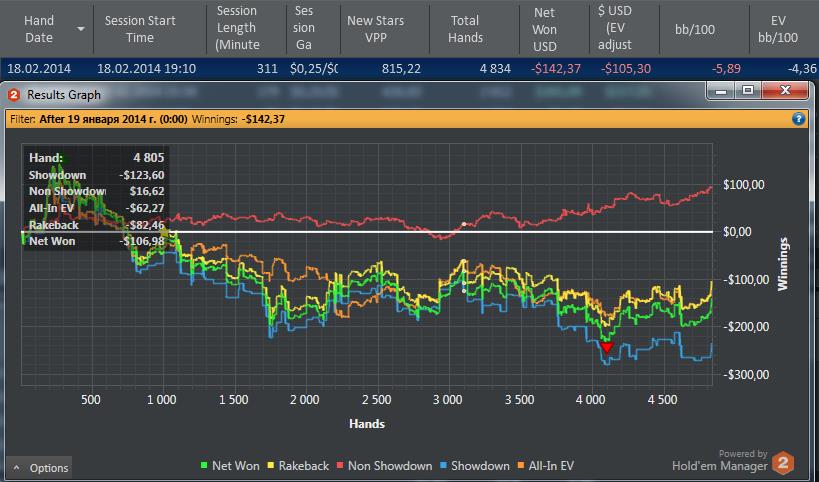Click the 815,22 VPP cell
This screenshot has height=482, width=819.
tap(401, 69)
